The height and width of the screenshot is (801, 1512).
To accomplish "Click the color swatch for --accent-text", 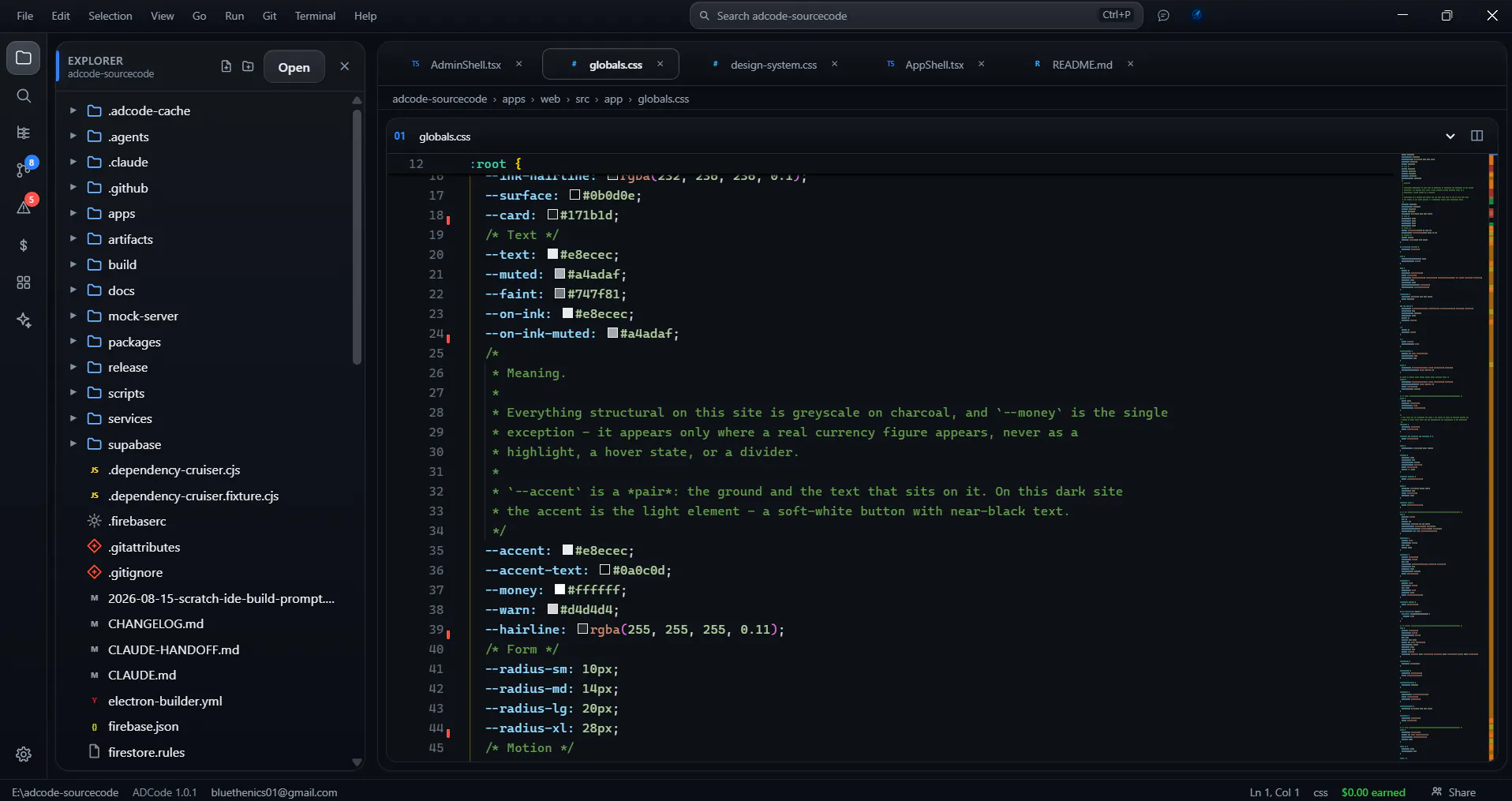I will coord(604,570).
